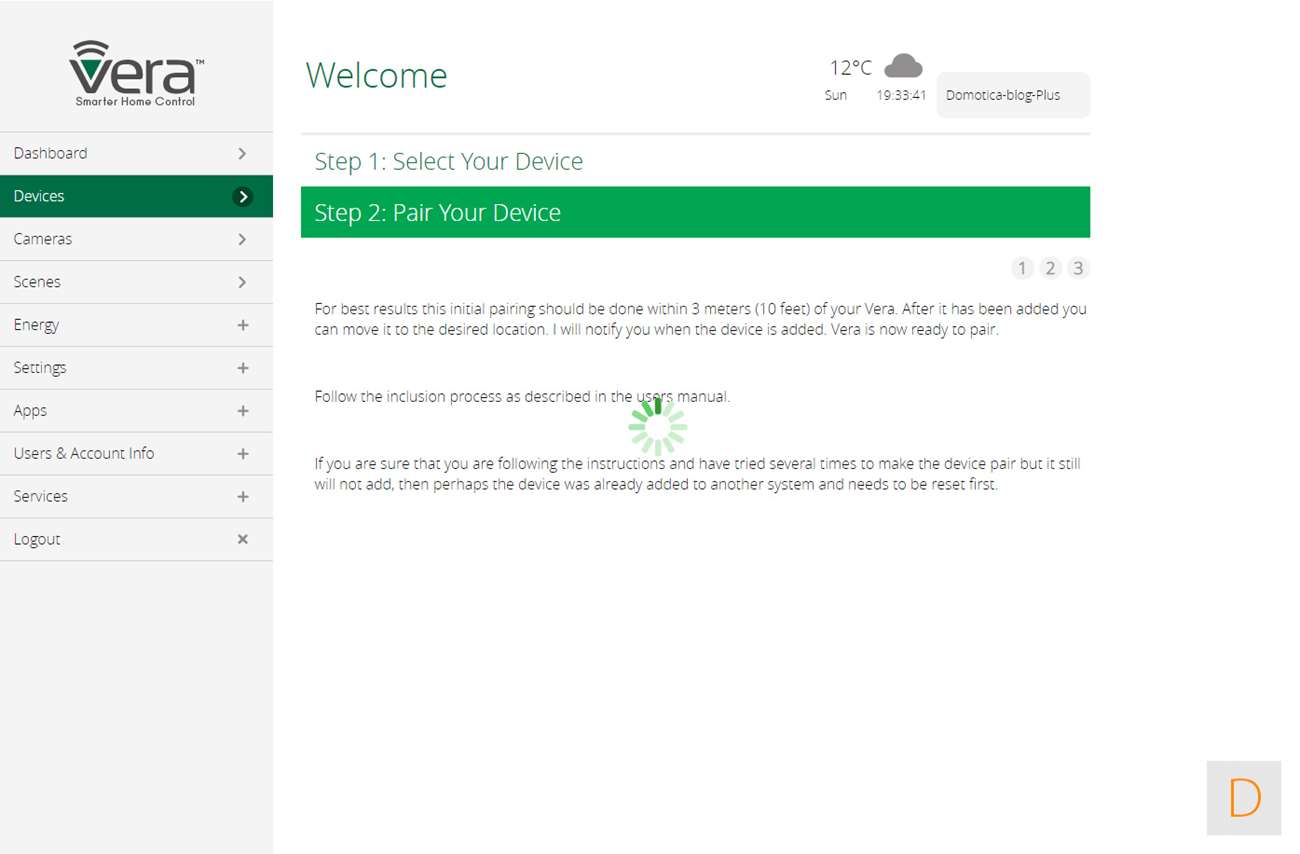Go to step 1 circle indicator
The image size is (1300, 854).
(x=1022, y=268)
